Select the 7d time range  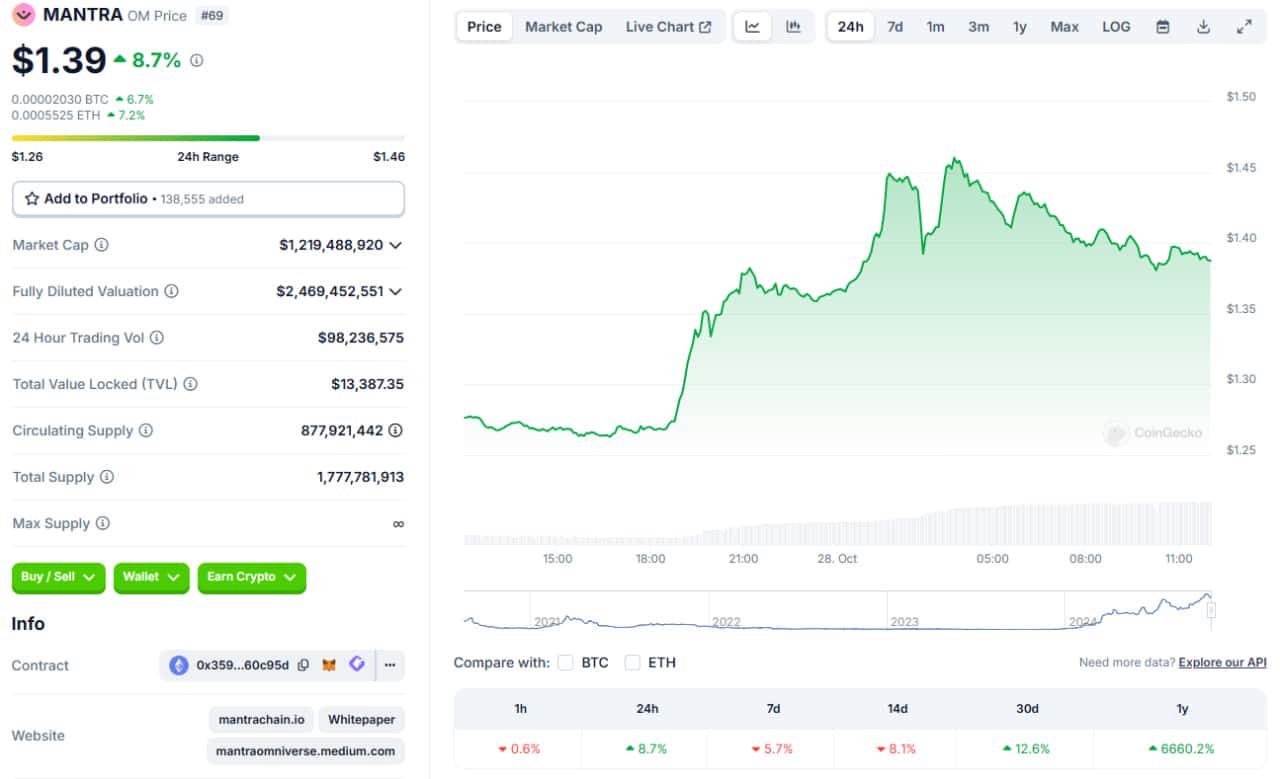(895, 27)
